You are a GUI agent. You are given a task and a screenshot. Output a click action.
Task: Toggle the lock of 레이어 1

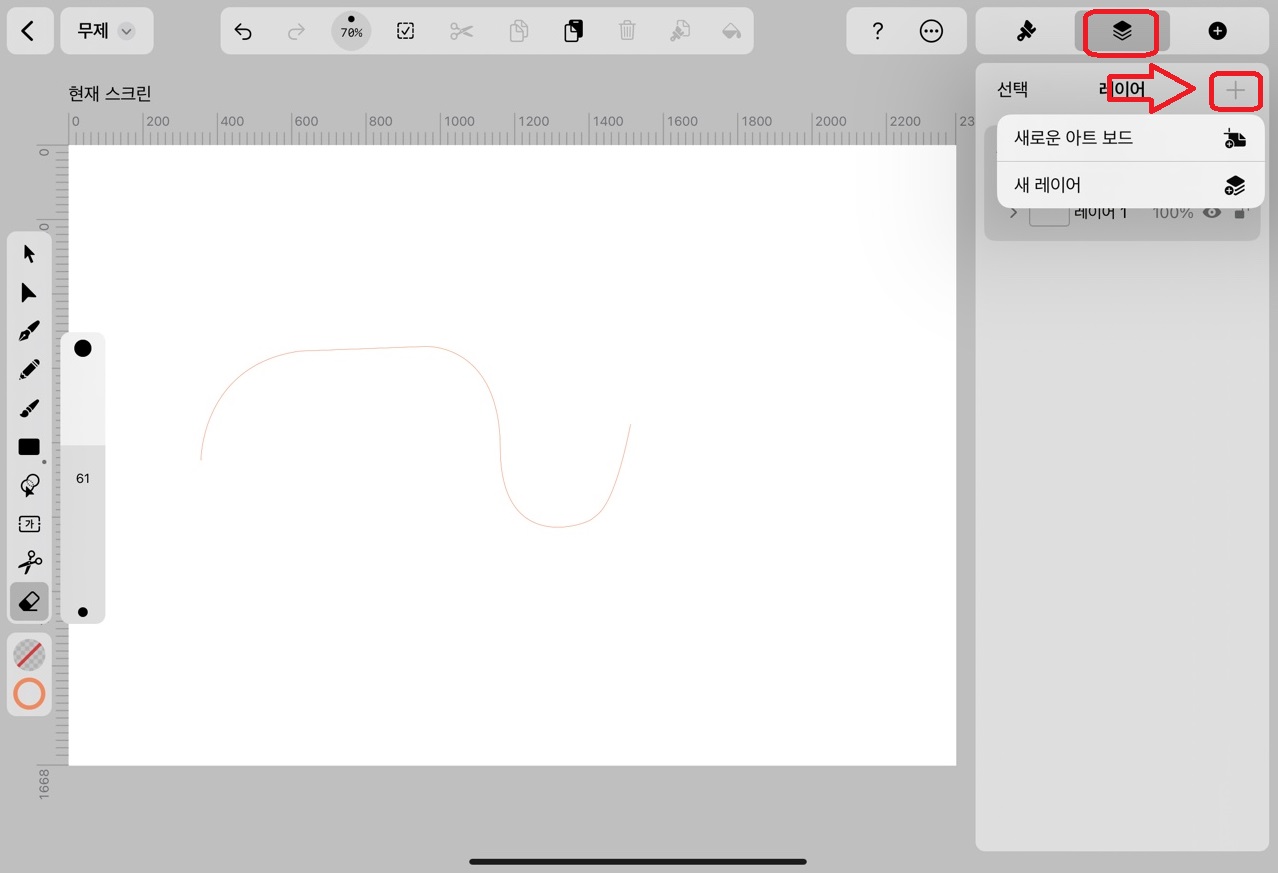coord(1240,213)
